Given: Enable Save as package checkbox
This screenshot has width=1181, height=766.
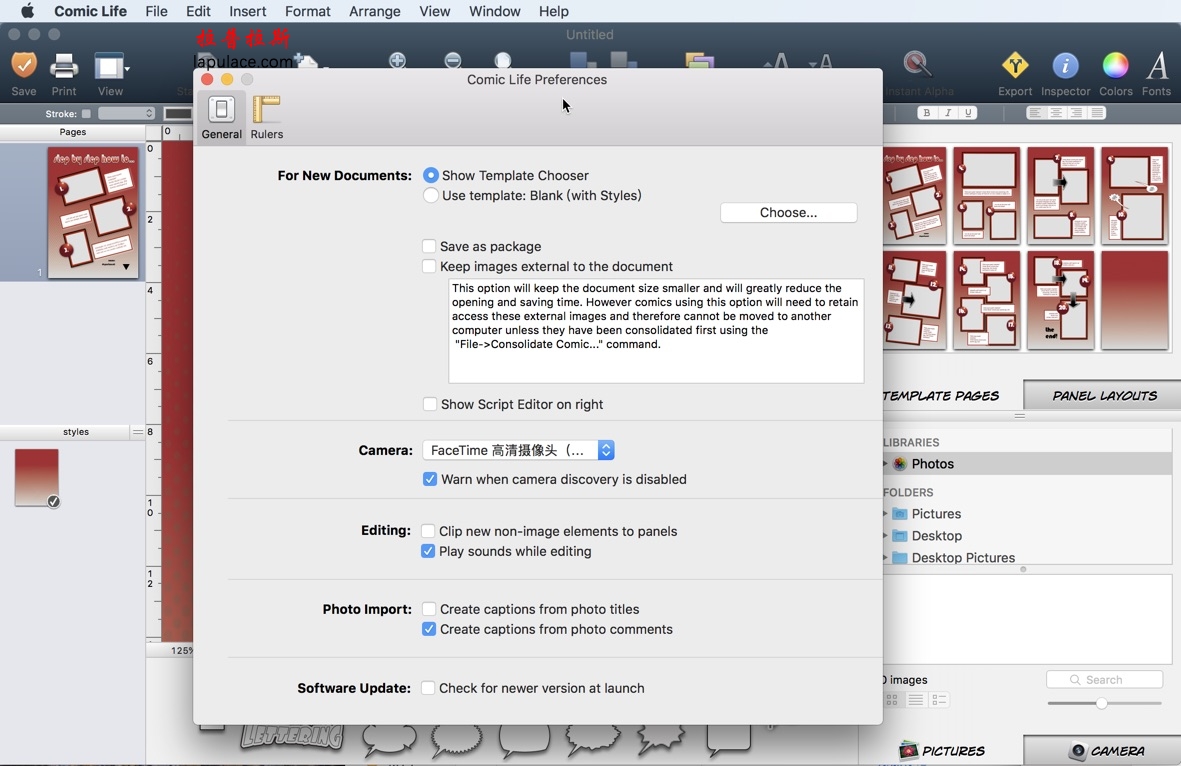Looking at the screenshot, I should click(x=429, y=246).
